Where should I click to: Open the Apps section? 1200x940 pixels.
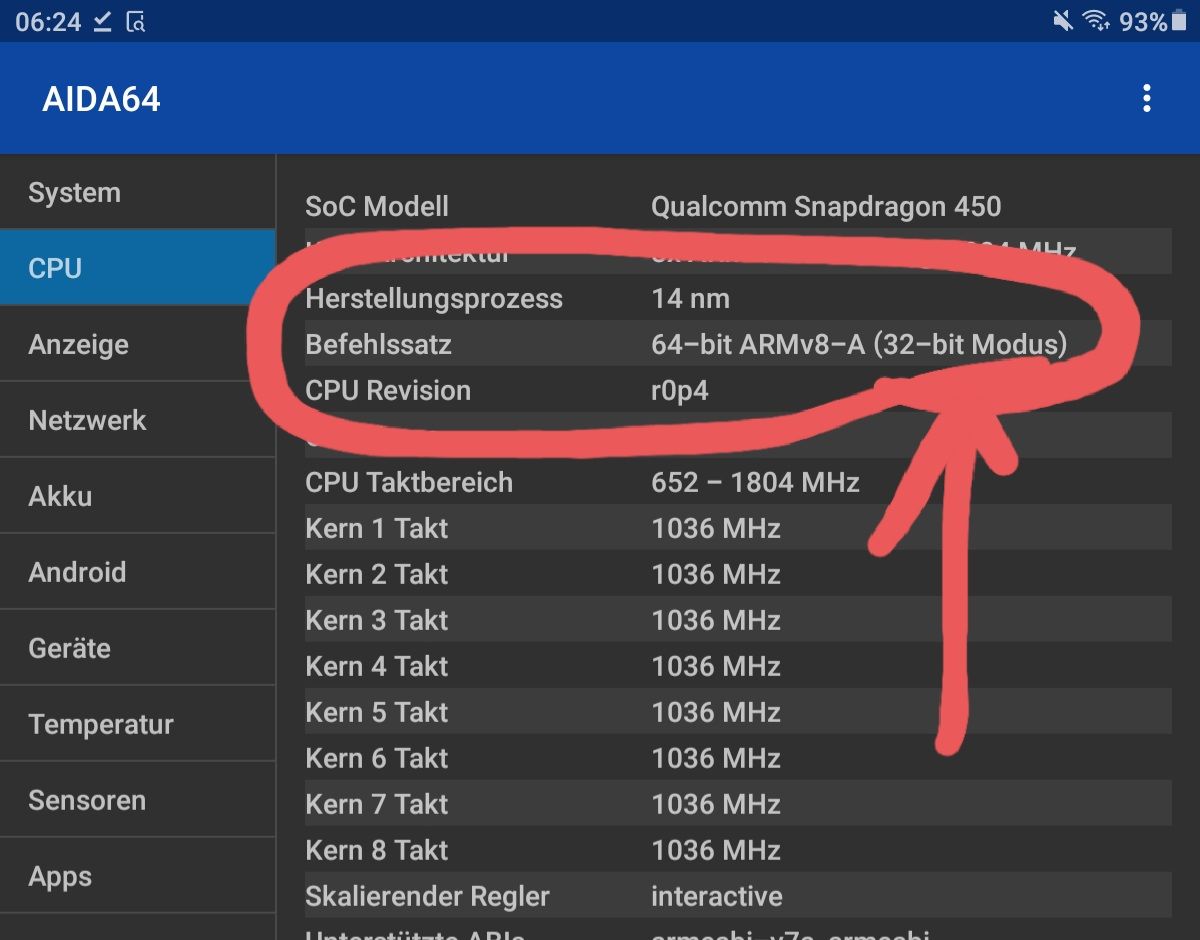point(138,876)
